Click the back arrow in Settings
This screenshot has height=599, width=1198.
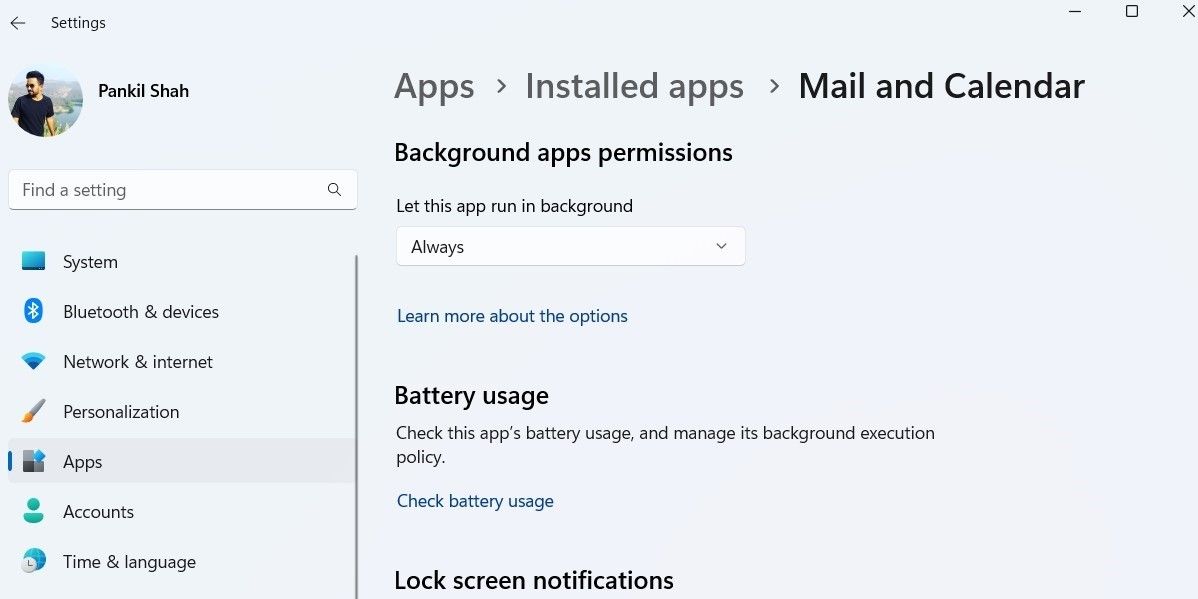(x=18, y=23)
